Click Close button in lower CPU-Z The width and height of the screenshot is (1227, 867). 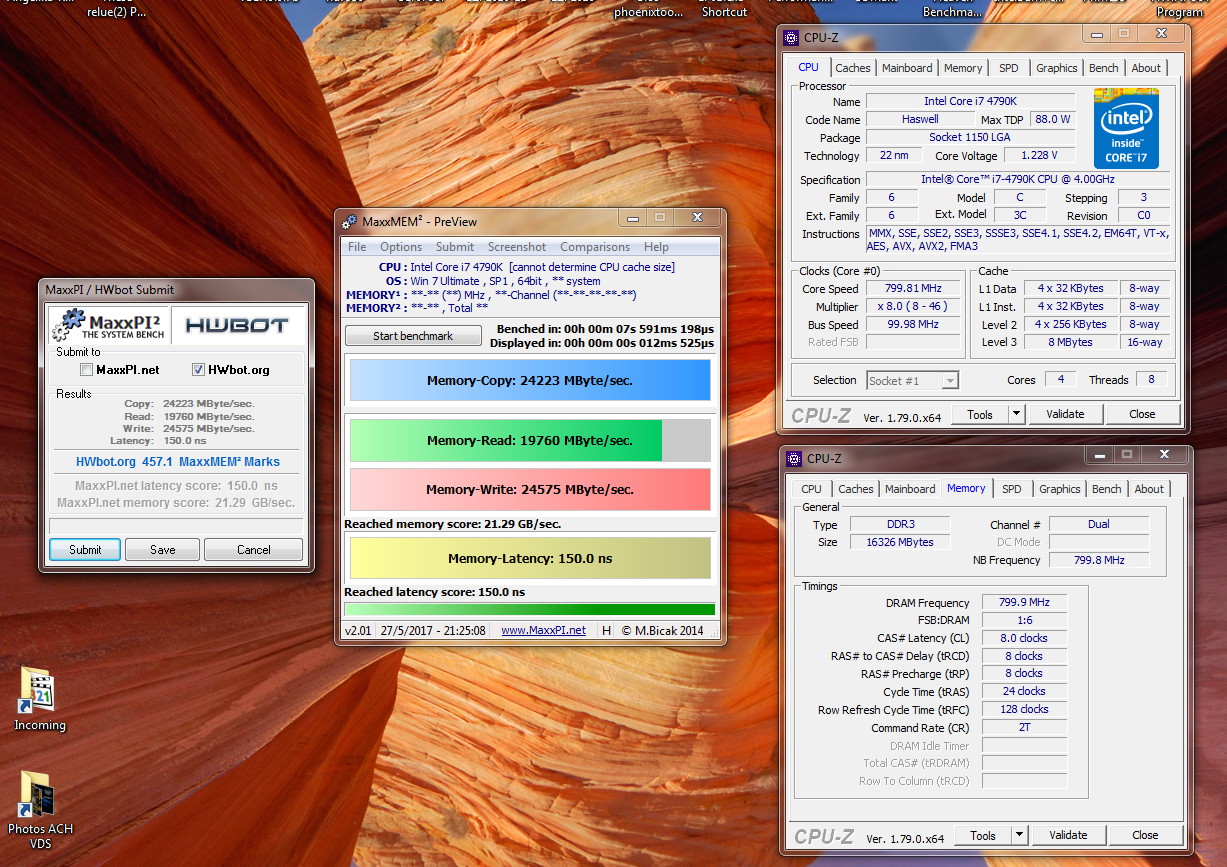[x=1145, y=835]
